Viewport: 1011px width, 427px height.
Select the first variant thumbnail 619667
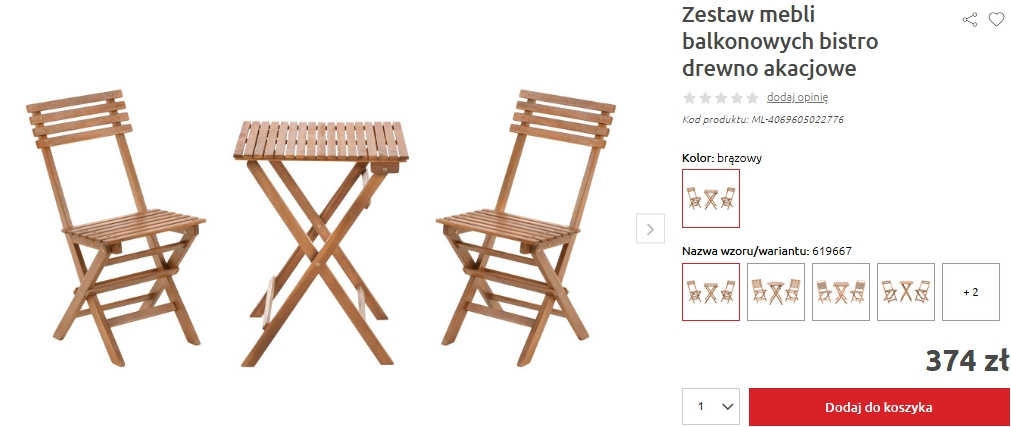[x=711, y=292]
